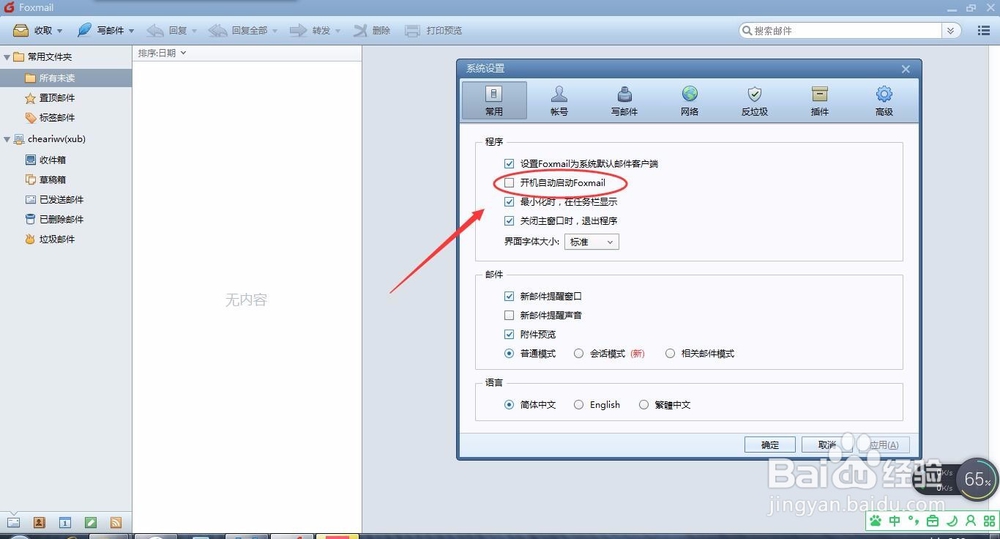Click the notes icon in bottom bar
This screenshot has height=539, width=1000.
tap(91, 522)
